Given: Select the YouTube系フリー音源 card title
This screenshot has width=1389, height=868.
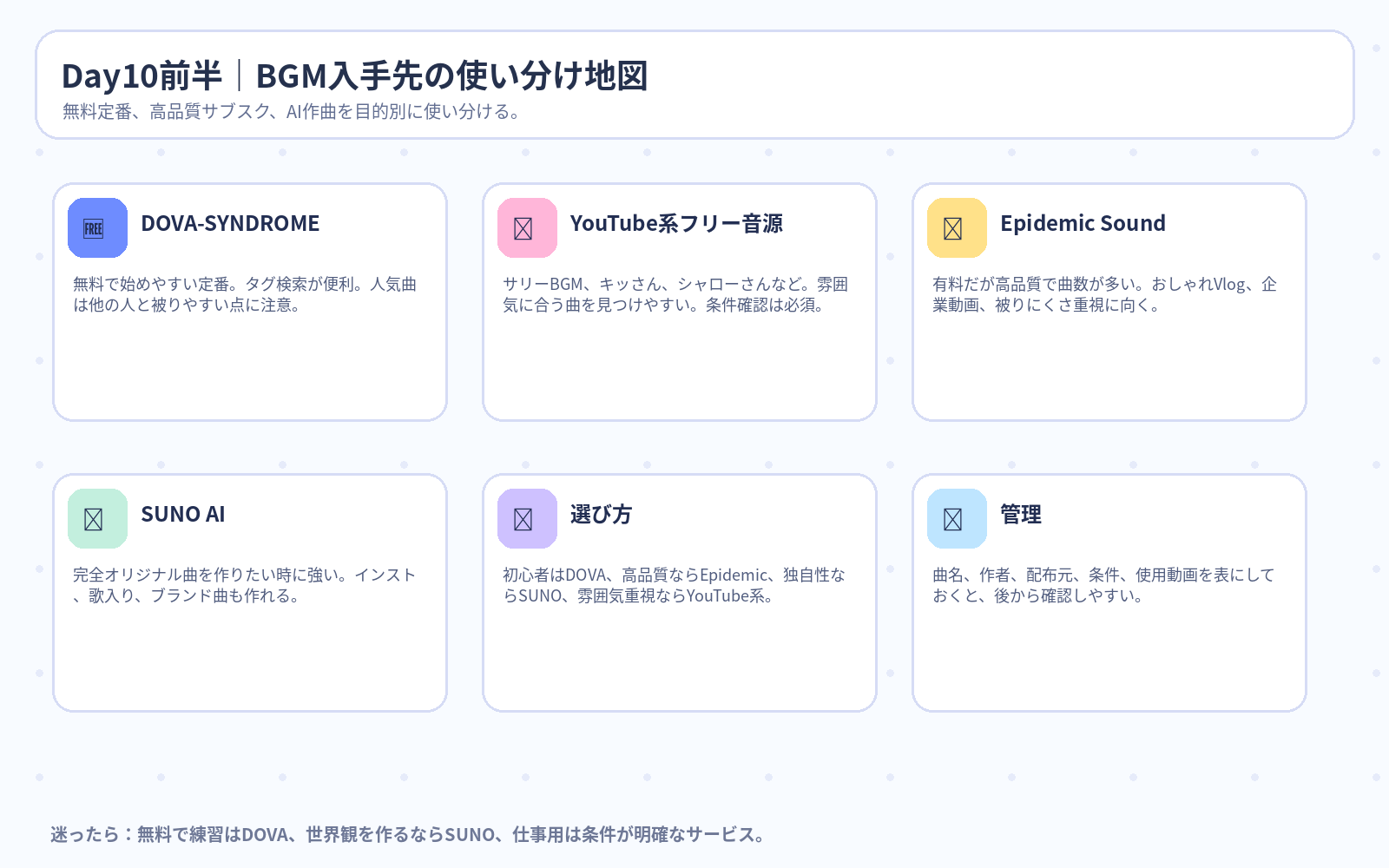Looking at the screenshot, I should [676, 224].
